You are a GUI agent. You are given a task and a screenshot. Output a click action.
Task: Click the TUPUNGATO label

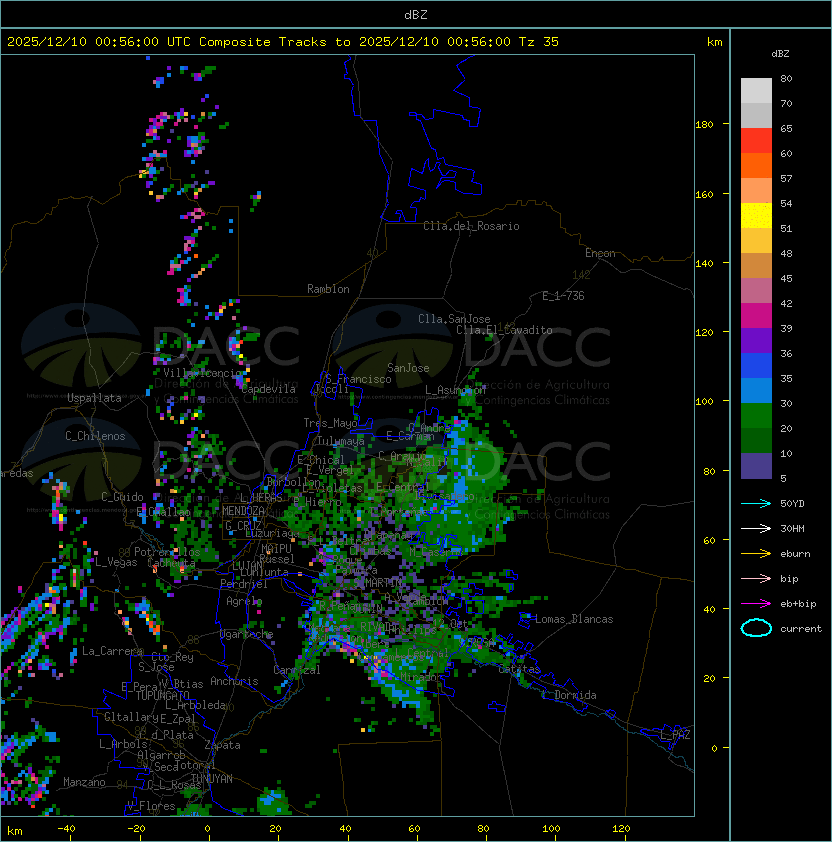pos(162,696)
